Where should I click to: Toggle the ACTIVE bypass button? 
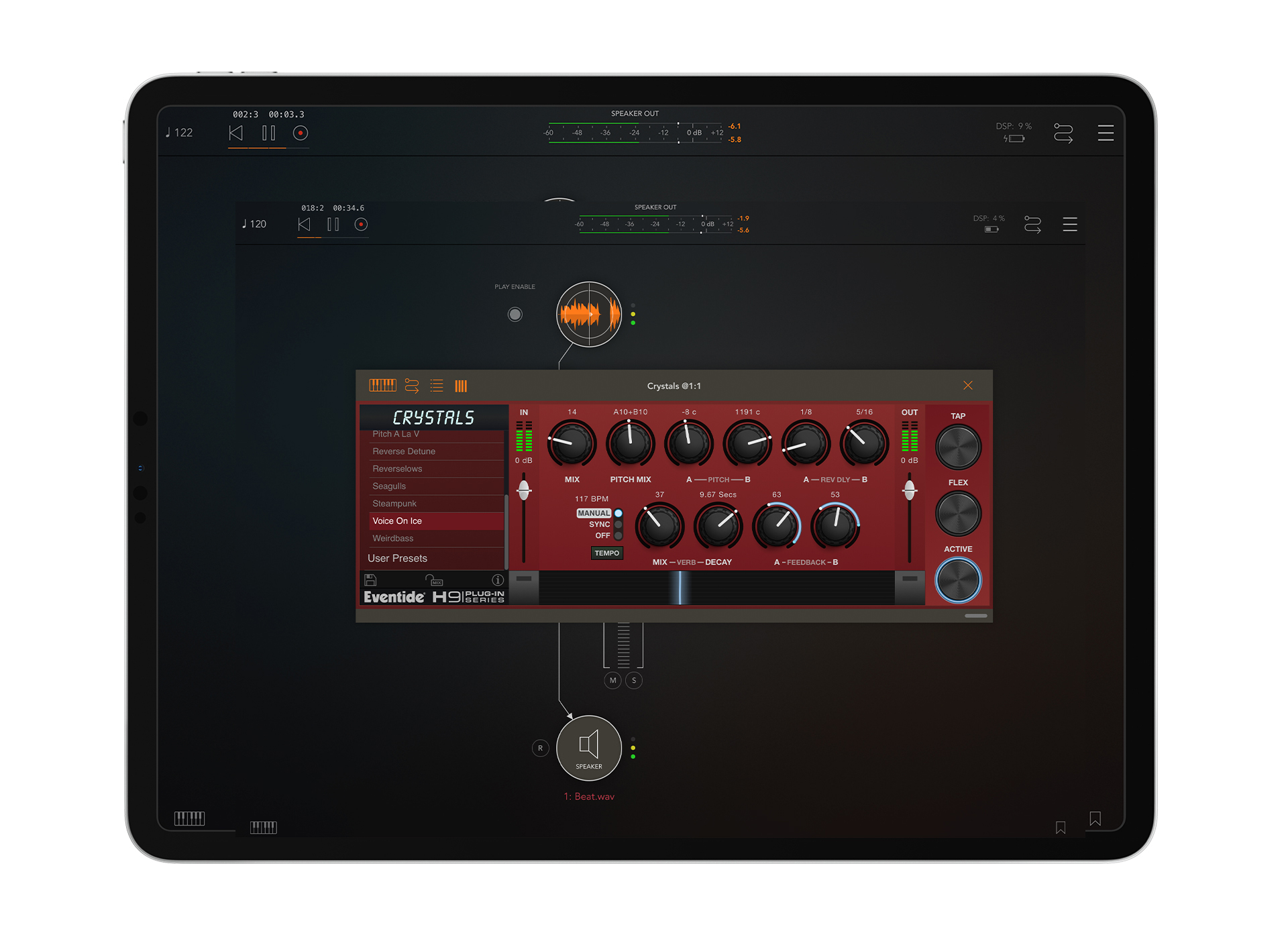[x=958, y=580]
